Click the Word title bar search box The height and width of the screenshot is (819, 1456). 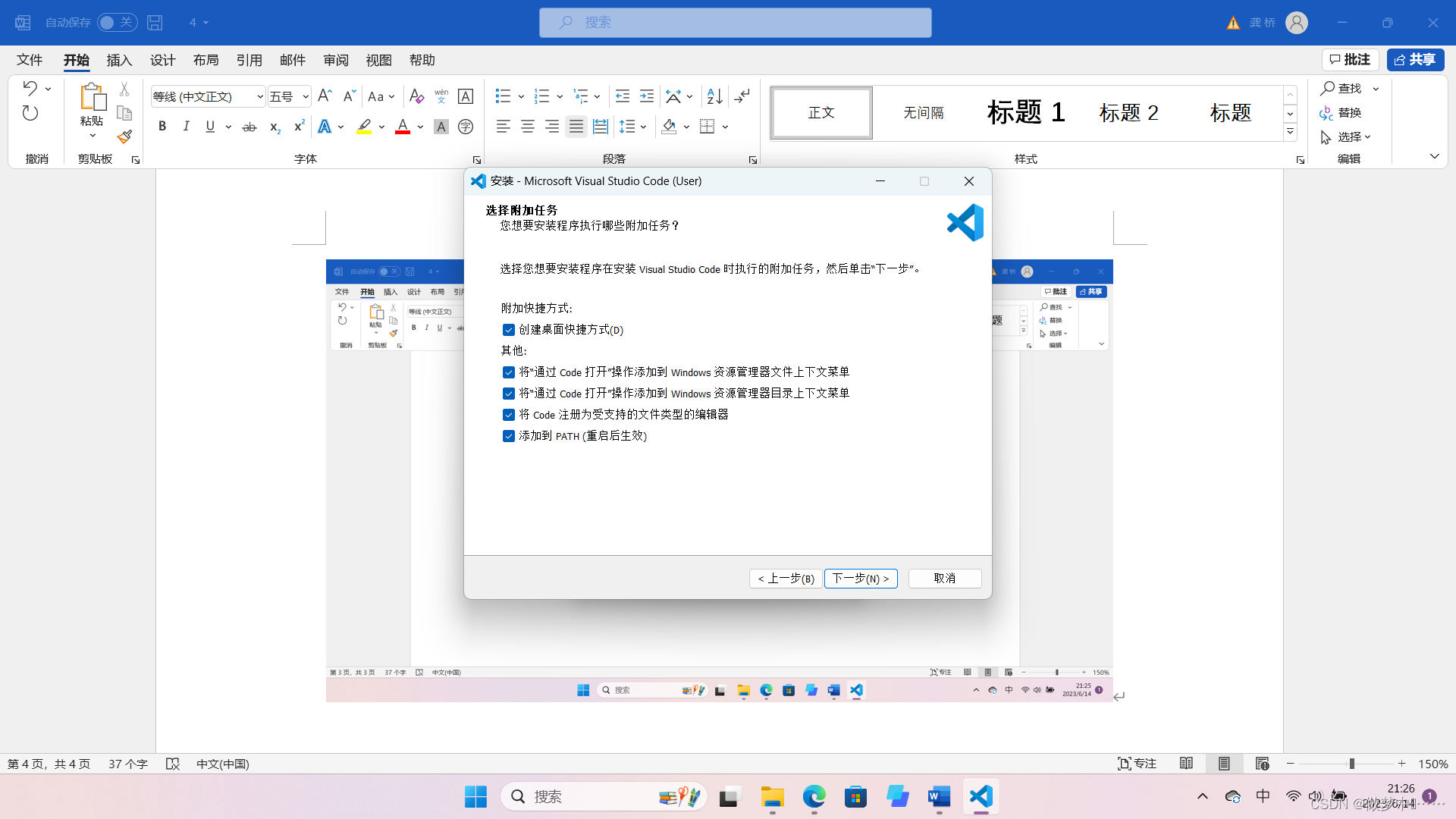tap(735, 23)
